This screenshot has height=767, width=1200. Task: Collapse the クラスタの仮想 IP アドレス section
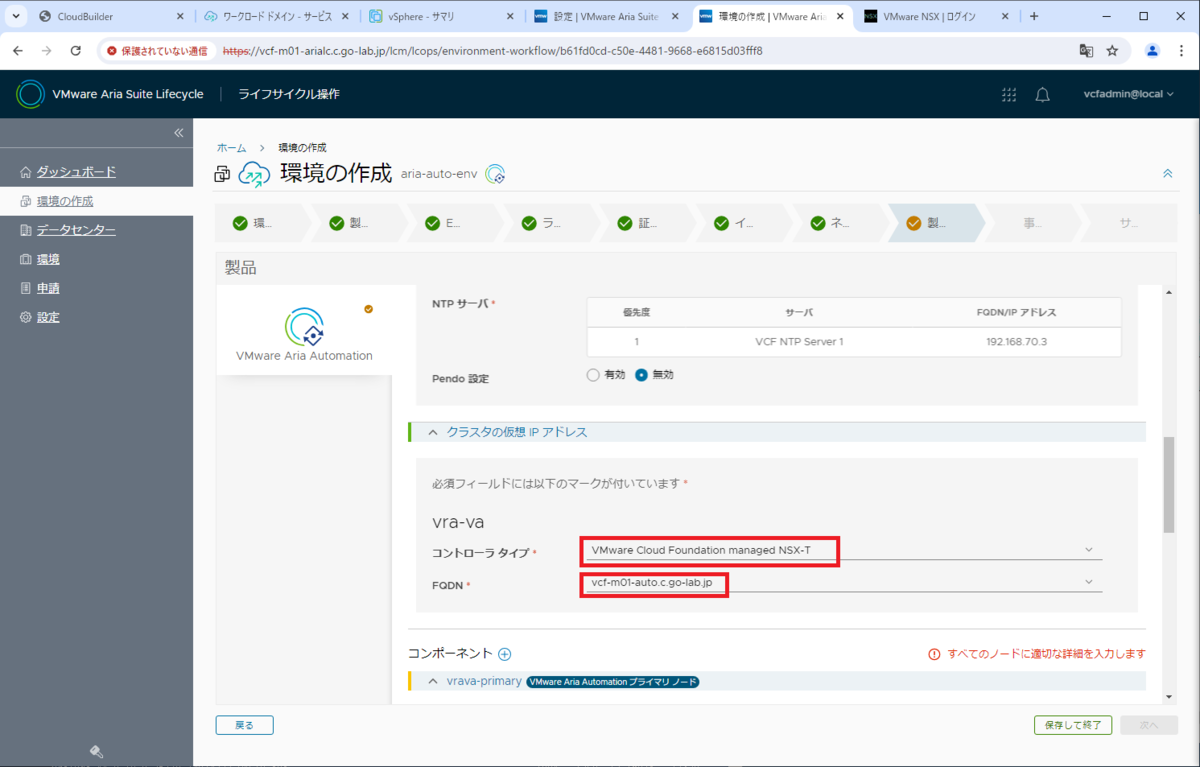point(433,432)
